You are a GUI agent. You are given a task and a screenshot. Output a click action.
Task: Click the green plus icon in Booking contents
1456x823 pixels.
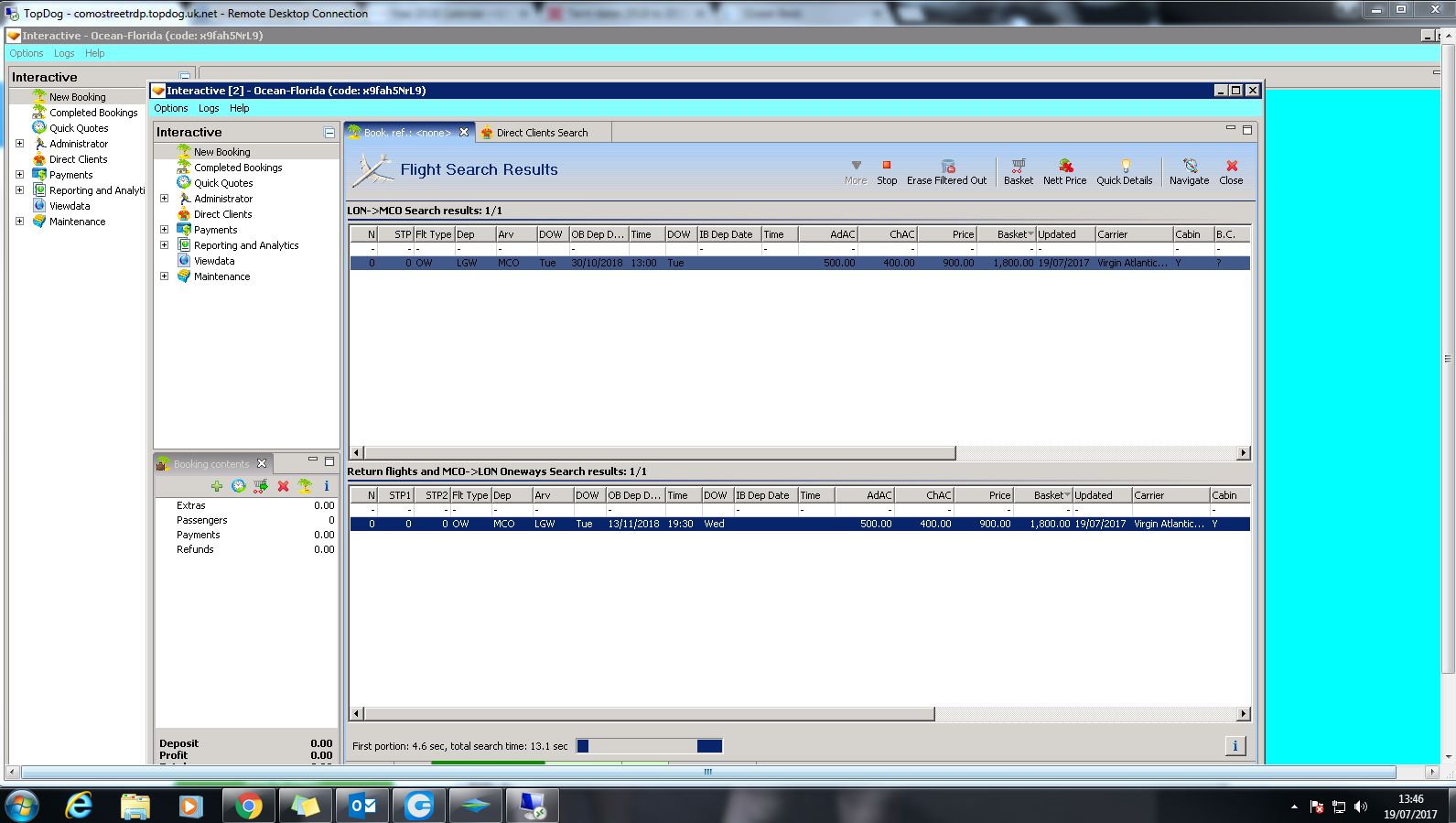tap(217, 486)
